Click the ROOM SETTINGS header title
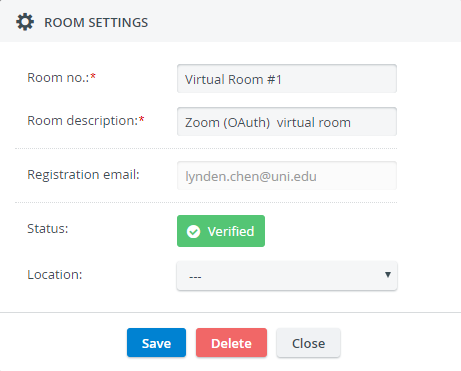This screenshot has height=371, width=461. (x=96, y=23)
